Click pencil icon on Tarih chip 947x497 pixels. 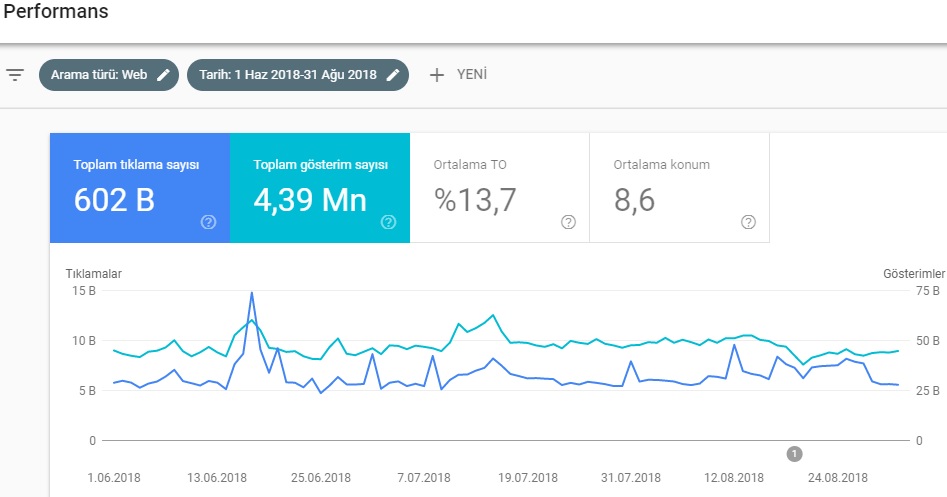click(393, 75)
